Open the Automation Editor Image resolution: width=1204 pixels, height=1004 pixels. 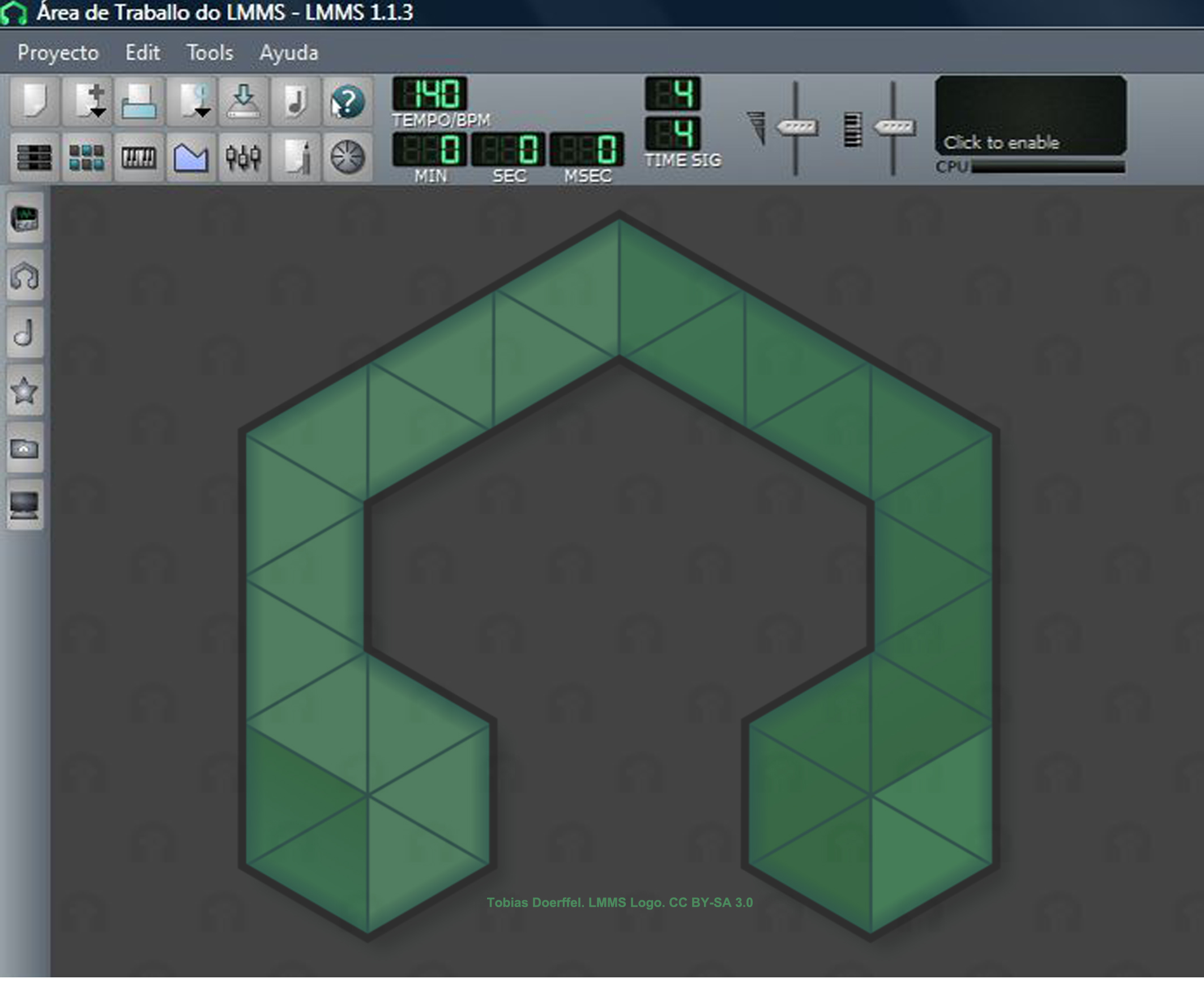click(x=191, y=157)
